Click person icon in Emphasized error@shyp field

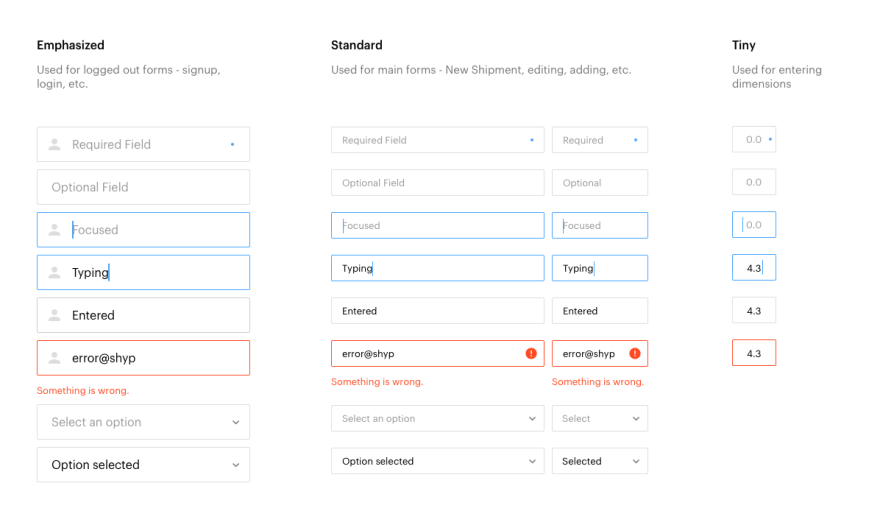click(x=54, y=358)
